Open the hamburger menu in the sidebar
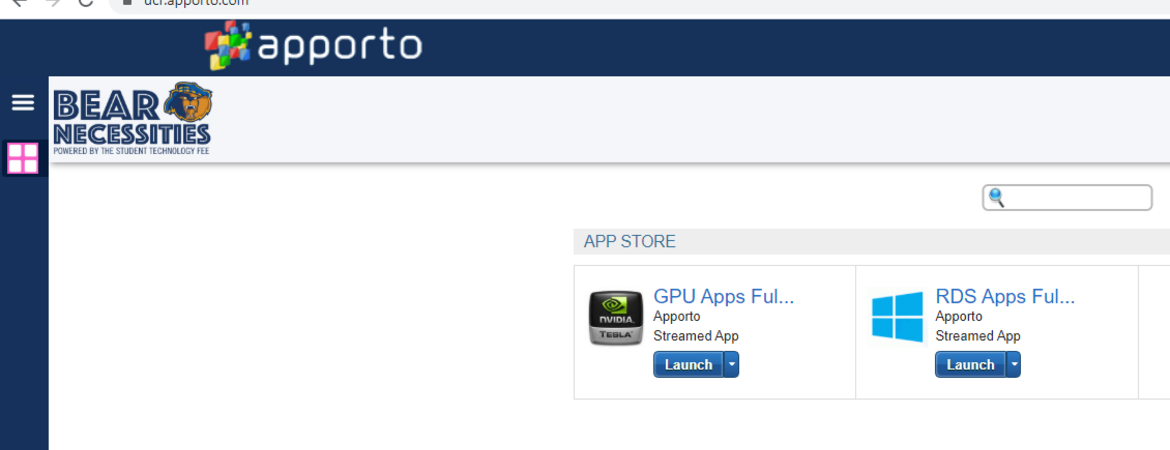Viewport: 1170px width, 450px height. coord(23,103)
